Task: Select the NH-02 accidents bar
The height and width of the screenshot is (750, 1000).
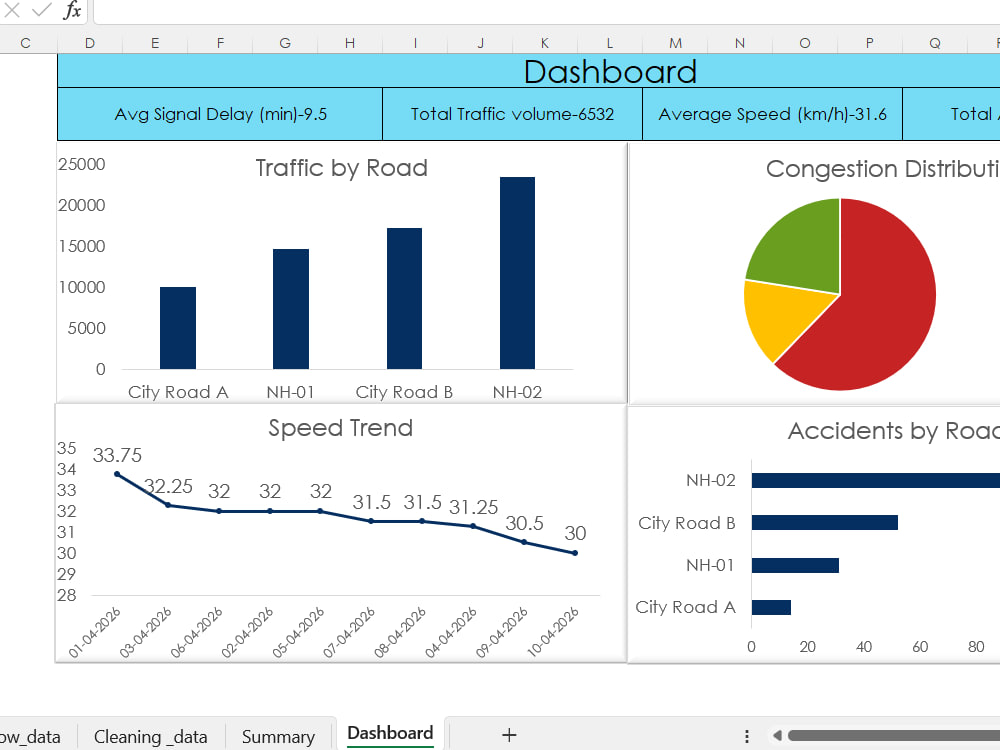Action: pos(876,480)
